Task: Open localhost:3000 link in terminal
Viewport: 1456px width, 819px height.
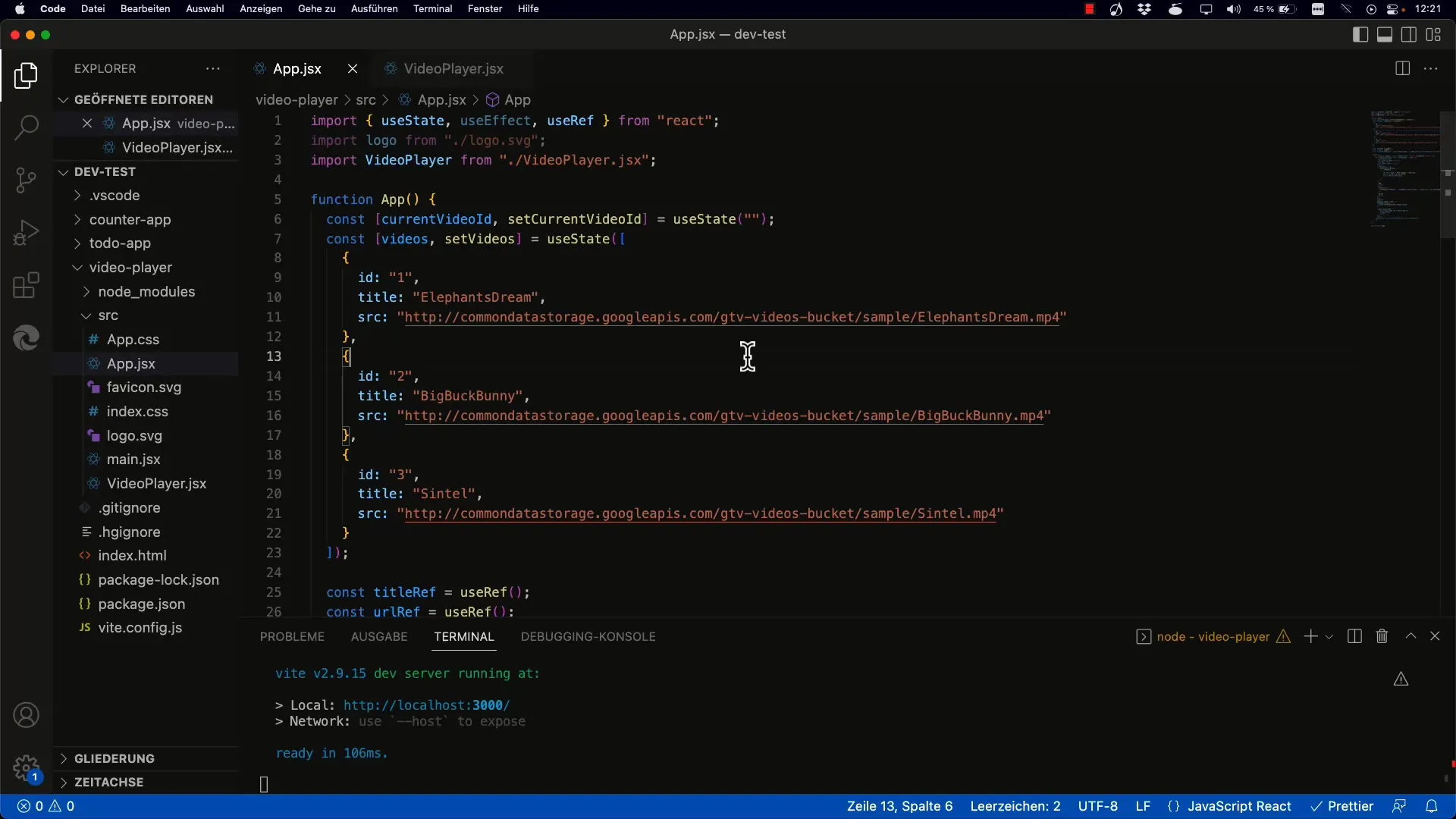Action: (x=426, y=705)
